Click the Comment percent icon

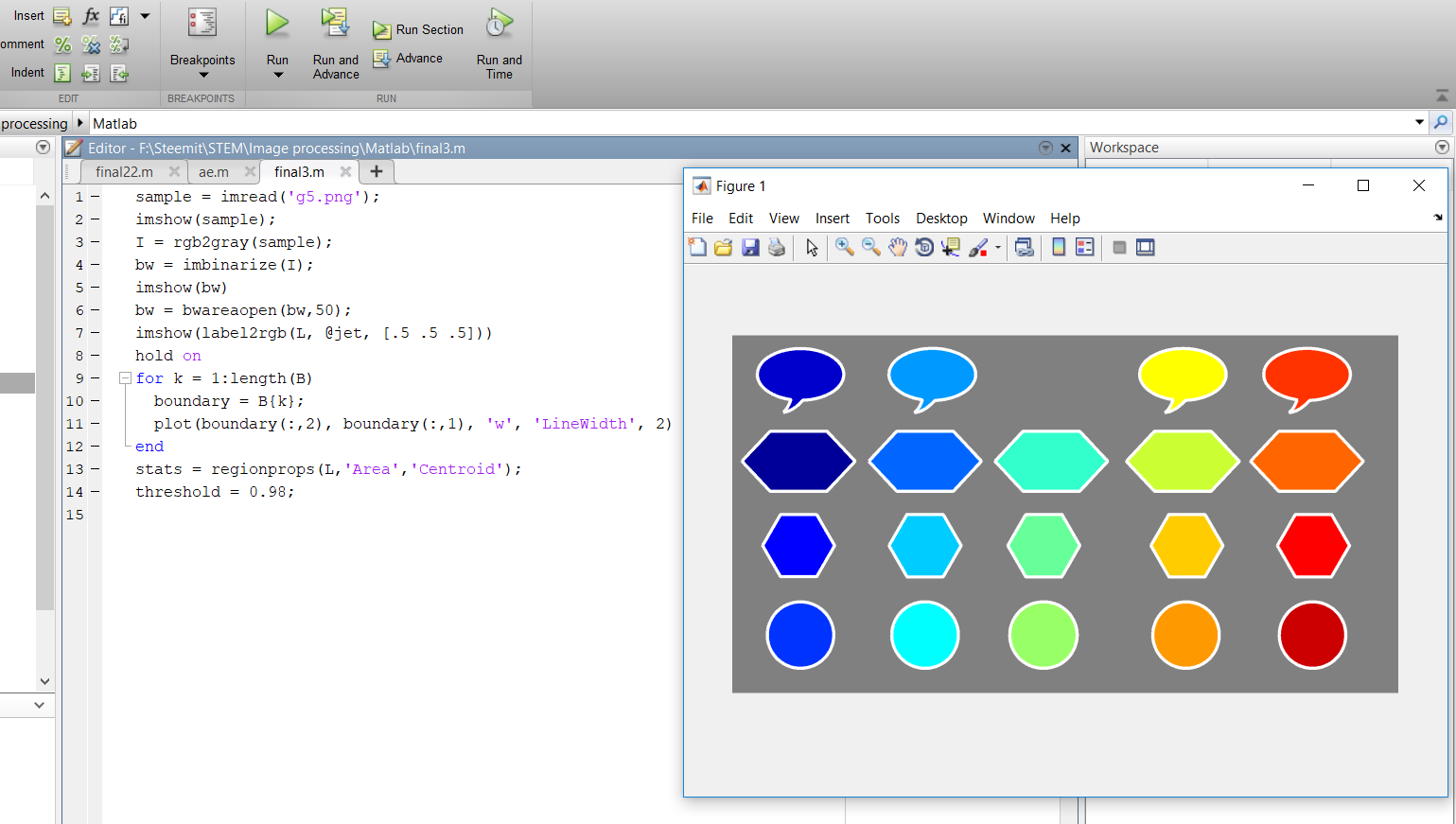click(62, 44)
